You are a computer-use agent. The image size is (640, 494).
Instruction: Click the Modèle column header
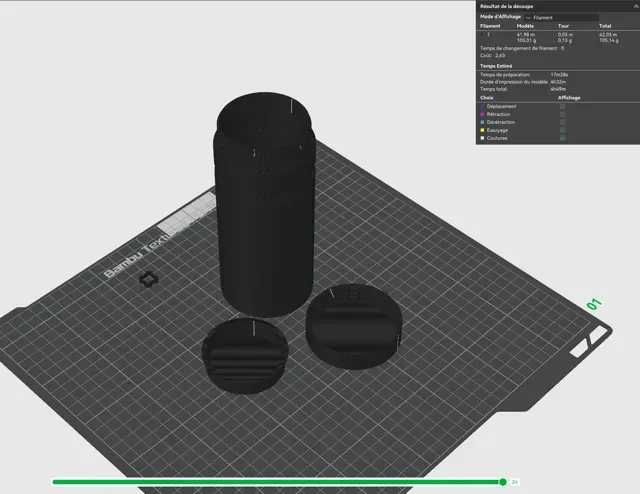[525, 26]
